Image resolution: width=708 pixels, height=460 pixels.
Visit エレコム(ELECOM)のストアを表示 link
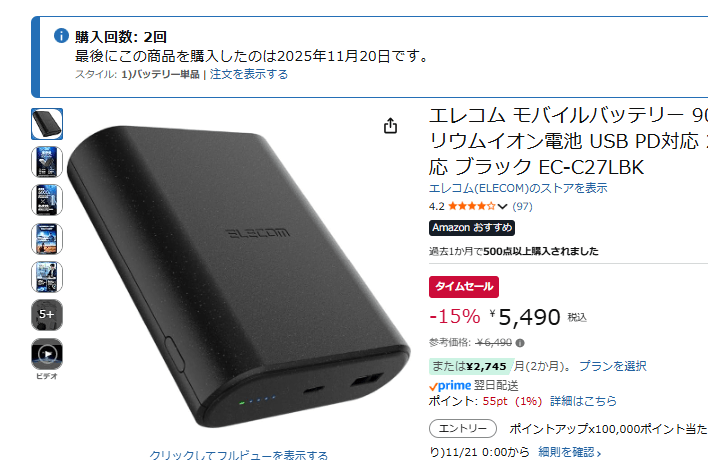coord(518,188)
